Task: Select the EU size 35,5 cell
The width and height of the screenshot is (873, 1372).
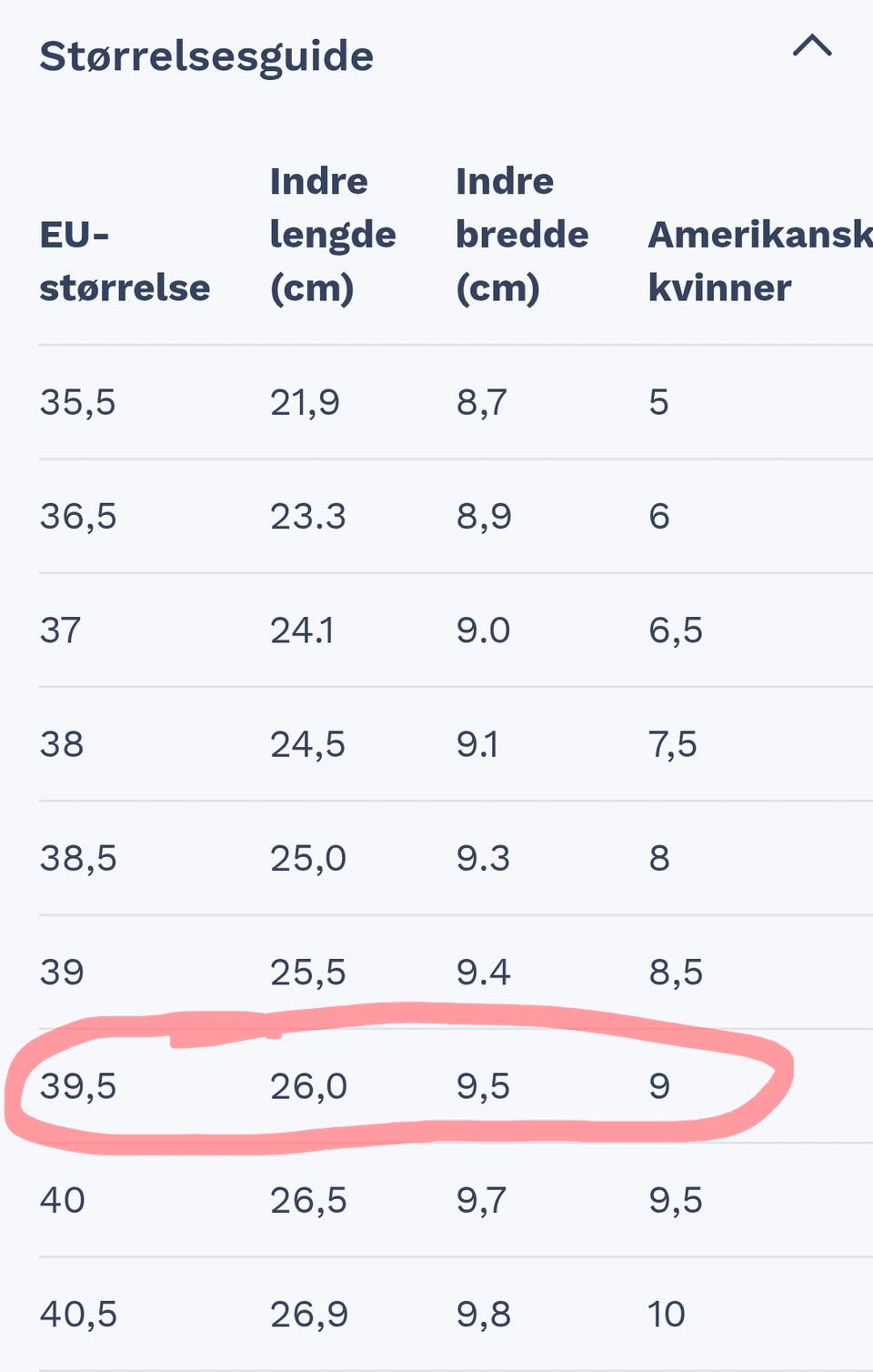Action: [78, 402]
